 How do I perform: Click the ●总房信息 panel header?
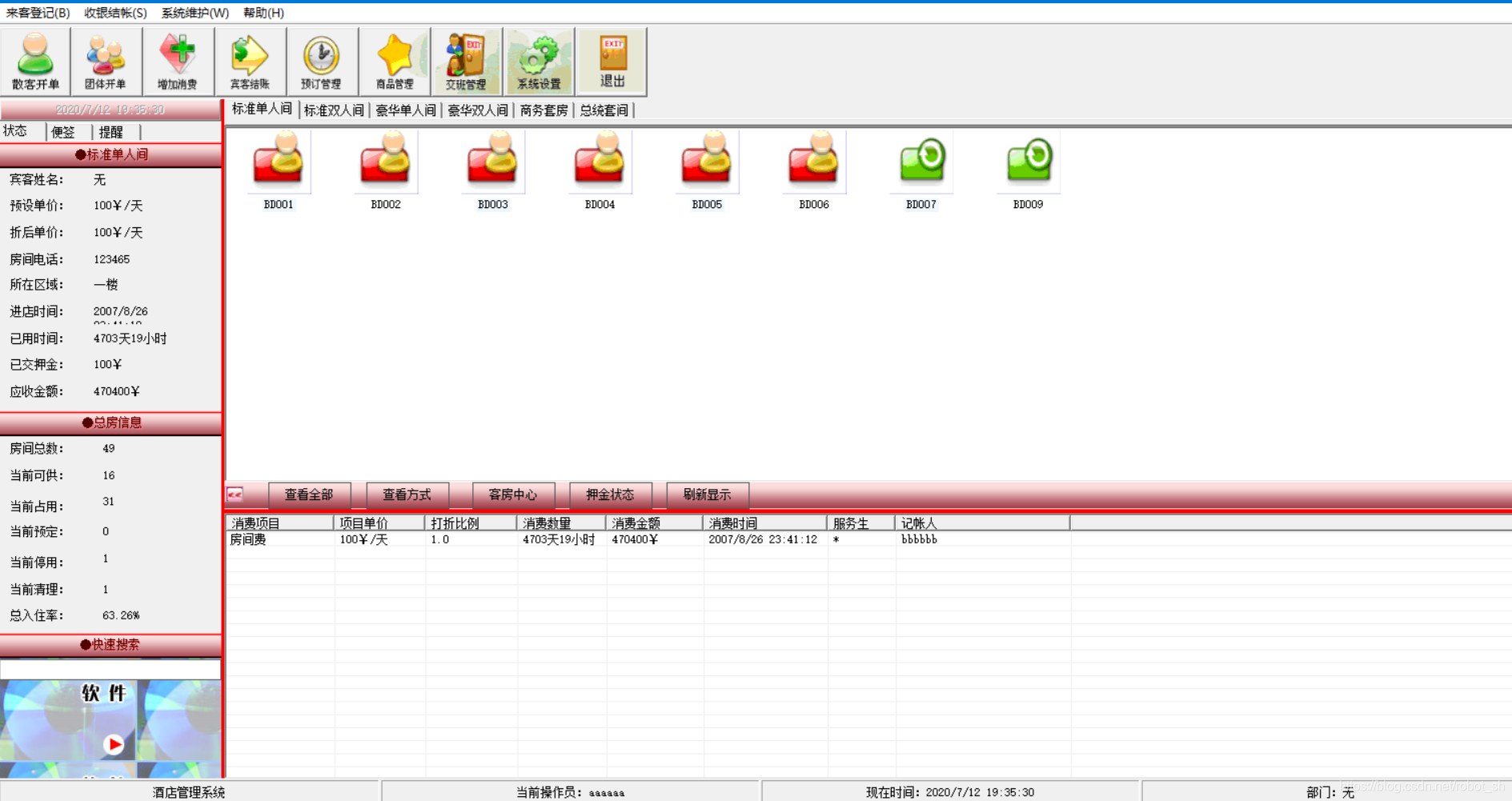click(x=110, y=423)
